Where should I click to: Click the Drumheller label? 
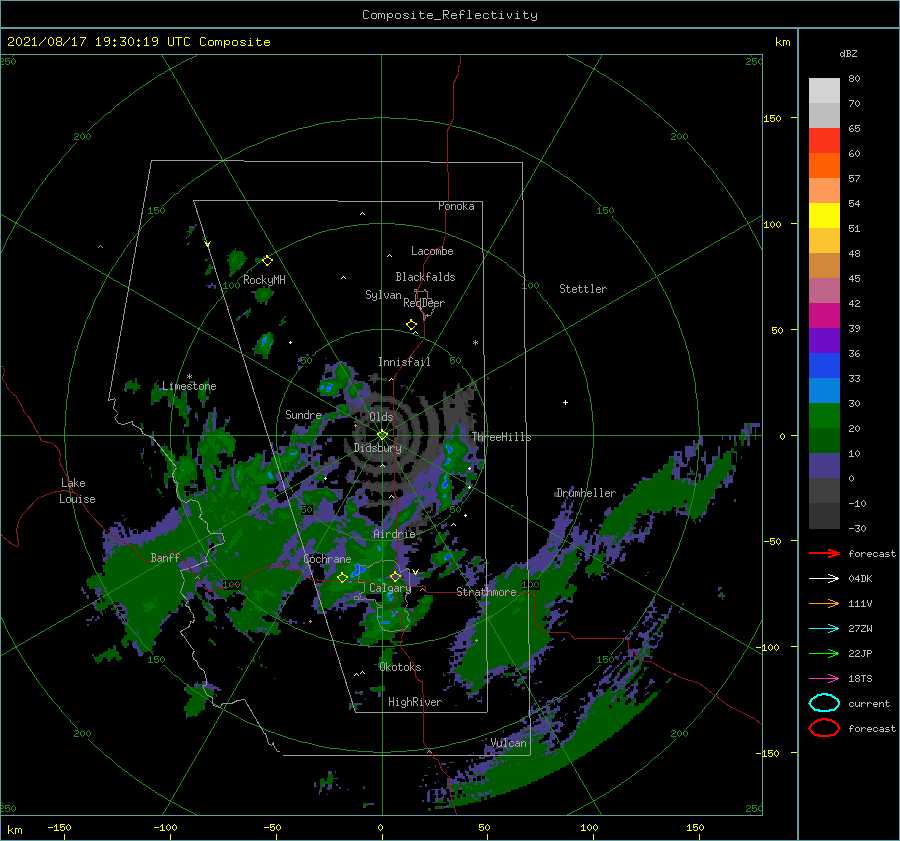pyautogui.click(x=585, y=493)
